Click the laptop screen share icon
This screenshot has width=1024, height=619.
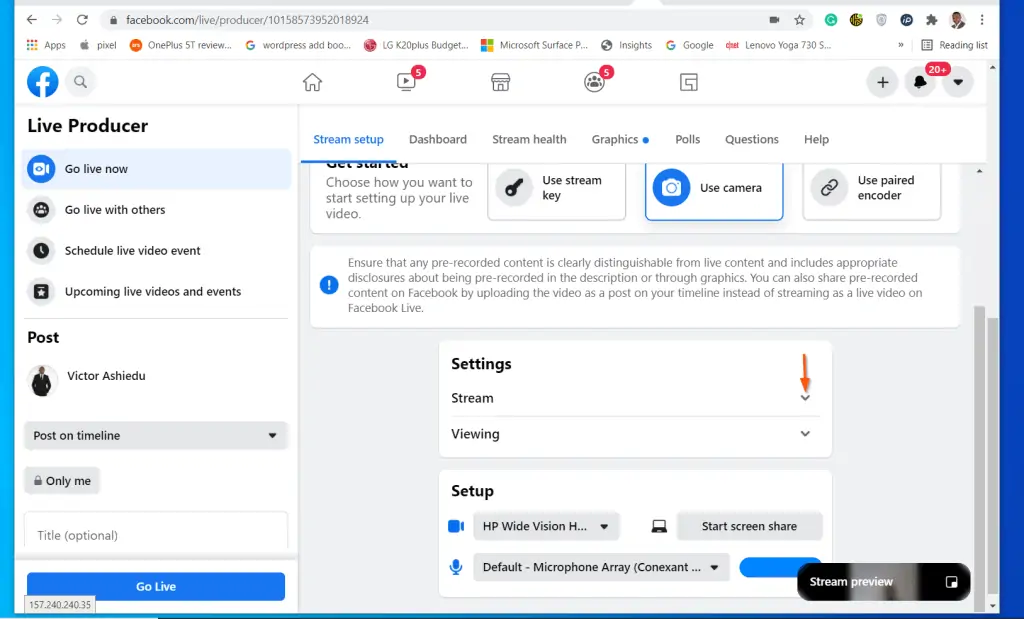(659, 526)
